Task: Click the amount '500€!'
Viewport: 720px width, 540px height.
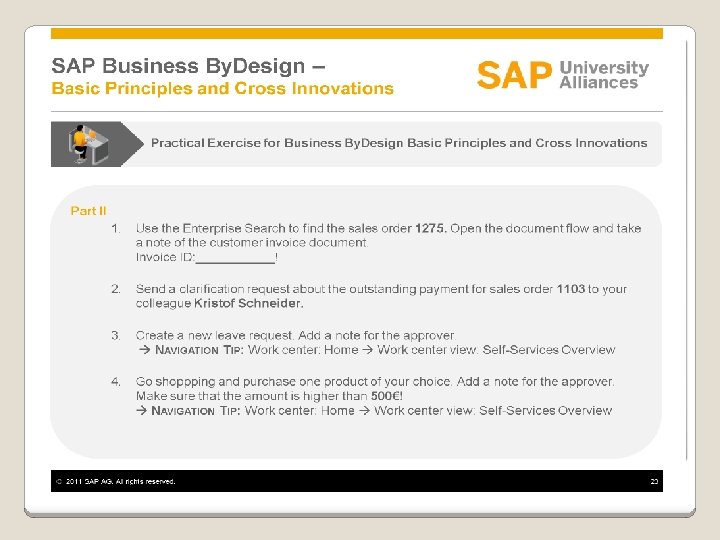Action: click(x=387, y=396)
